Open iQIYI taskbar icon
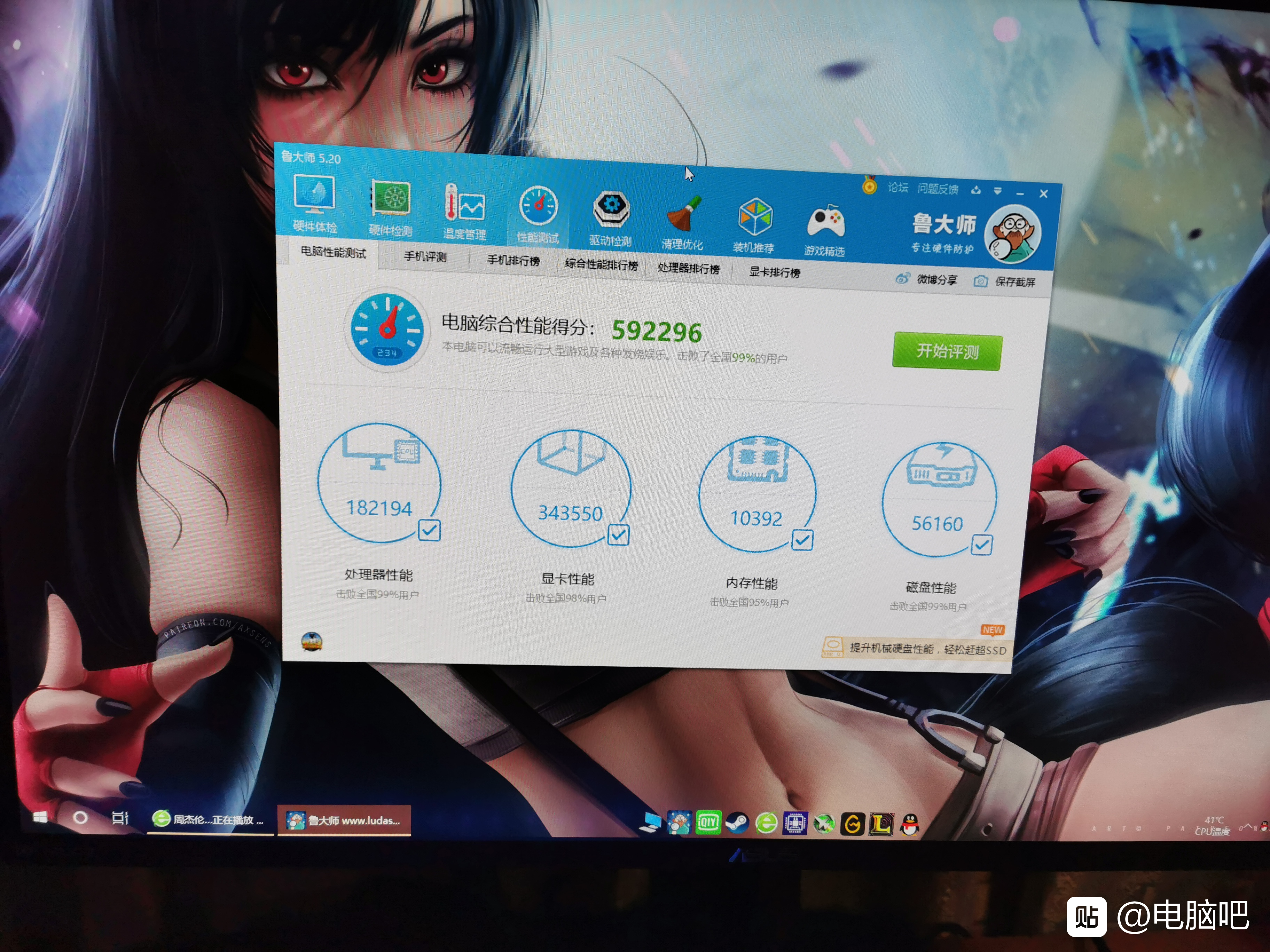Screen dimensions: 1270x952 tap(708, 822)
